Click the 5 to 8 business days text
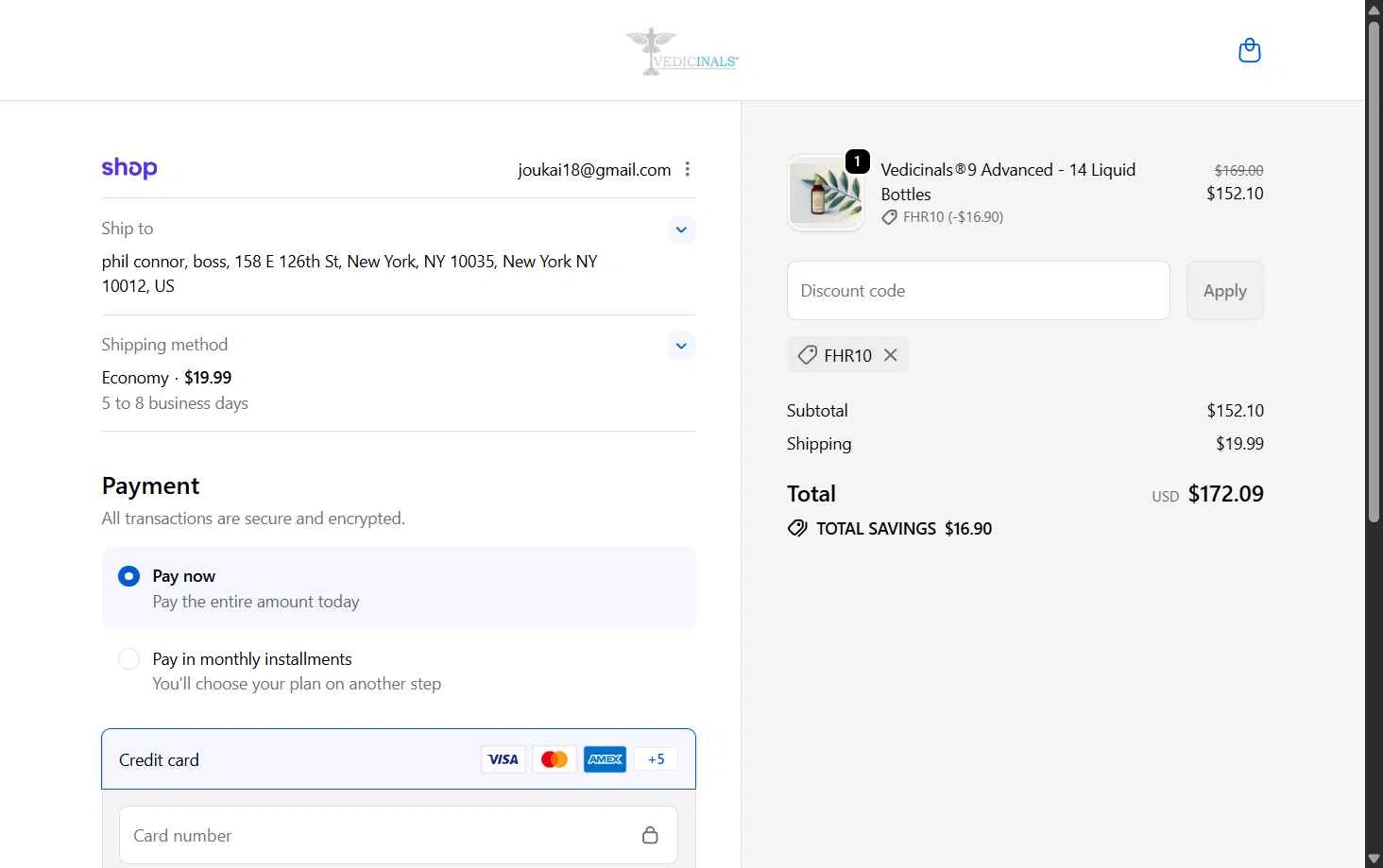This screenshot has width=1383, height=868. coord(175,403)
